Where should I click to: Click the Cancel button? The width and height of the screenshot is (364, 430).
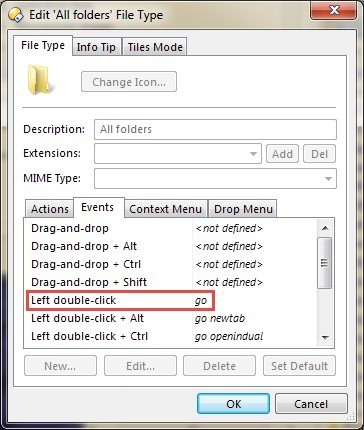[x=311, y=404]
